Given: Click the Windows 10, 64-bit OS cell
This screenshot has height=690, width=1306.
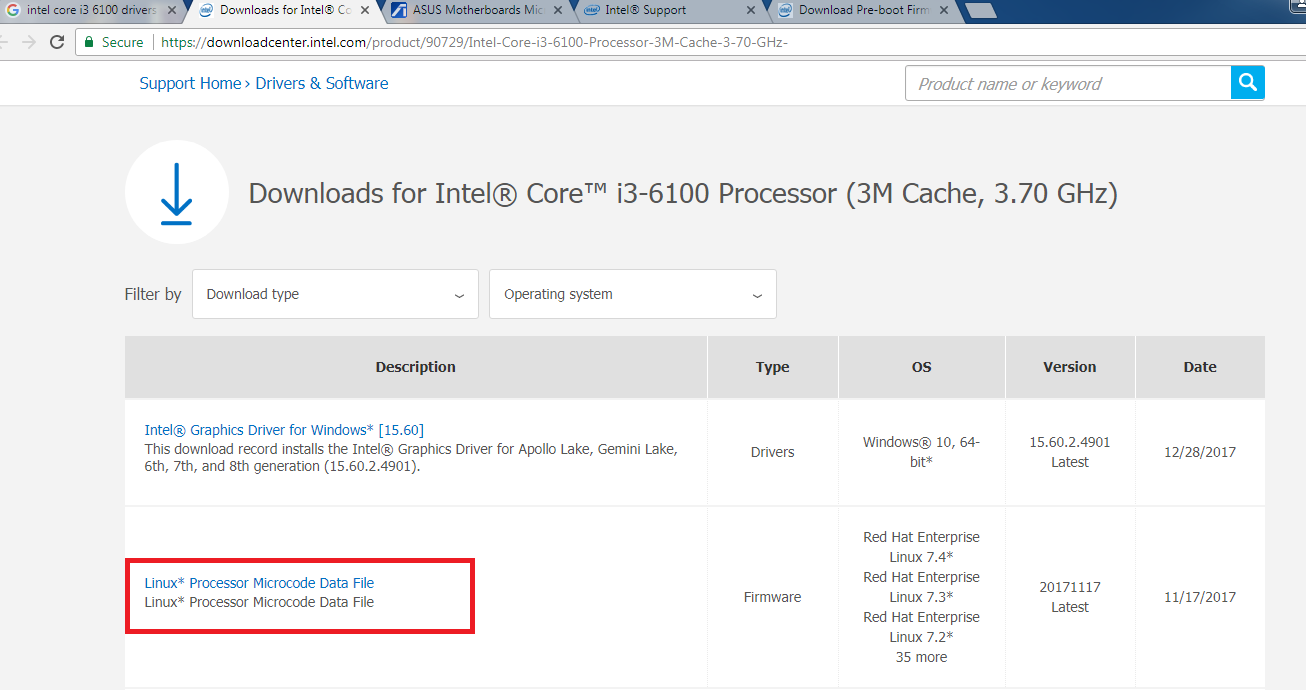Looking at the screenshot, I should point(922,452).
